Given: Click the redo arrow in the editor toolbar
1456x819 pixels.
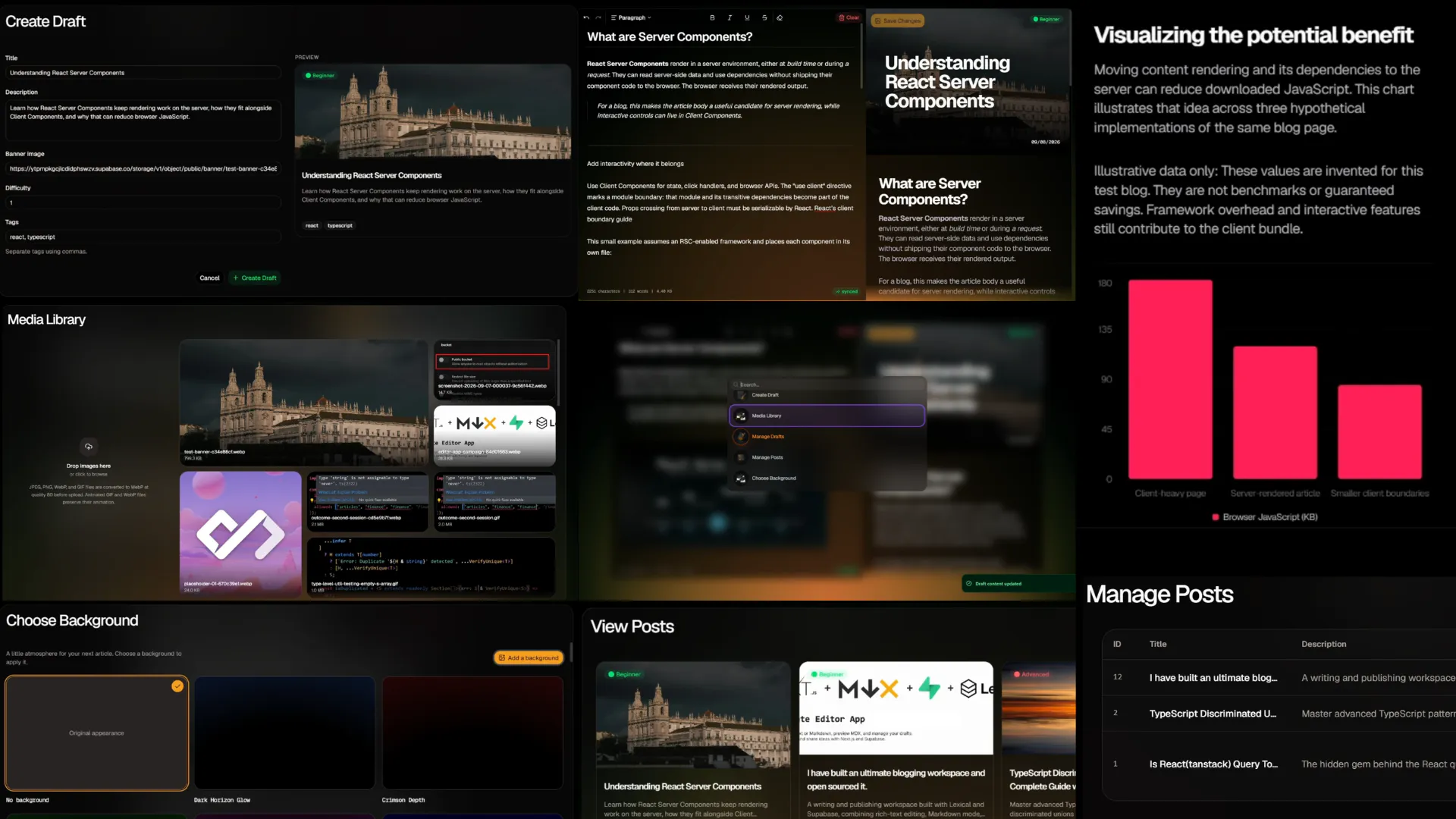Looking at the screenshot, I should [598, 17].
